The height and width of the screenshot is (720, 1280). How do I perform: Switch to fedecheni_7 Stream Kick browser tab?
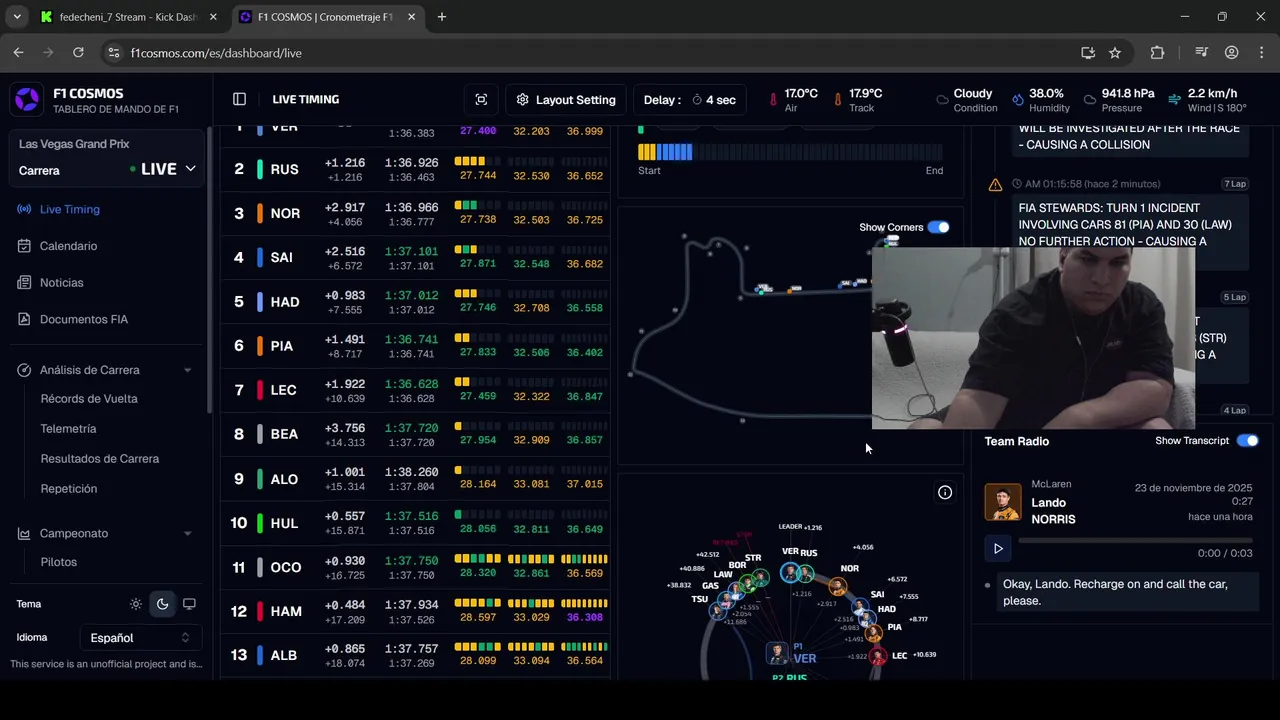point(130,17)
